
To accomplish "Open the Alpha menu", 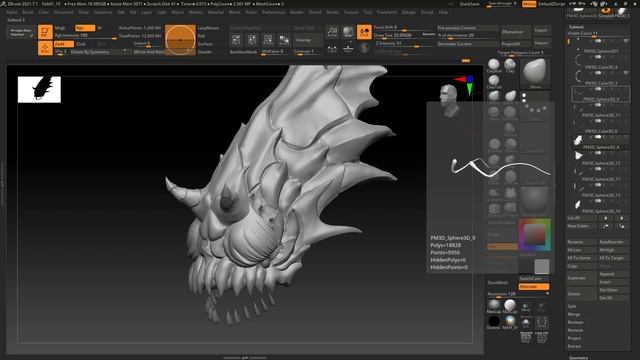I will point(12,12).
